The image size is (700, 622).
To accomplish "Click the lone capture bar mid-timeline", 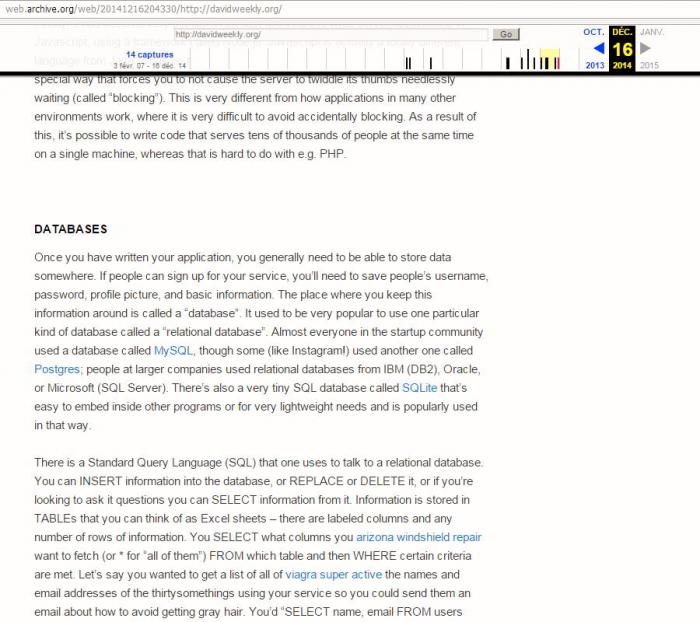I will [x=431, y=63].
